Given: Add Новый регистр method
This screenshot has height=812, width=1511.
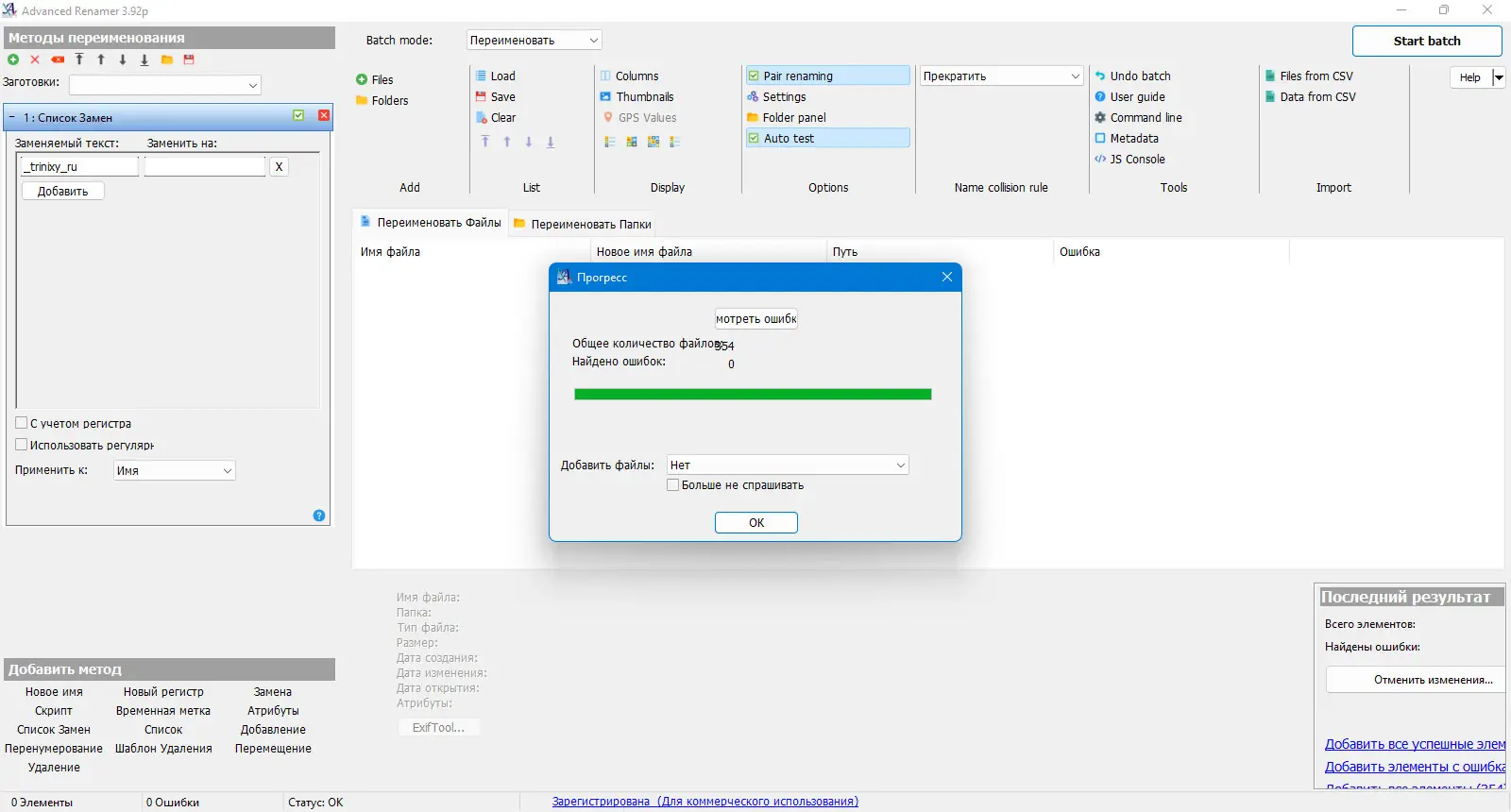Looking at the screenshot, I should pyautogui.click(x=163, y=692).
